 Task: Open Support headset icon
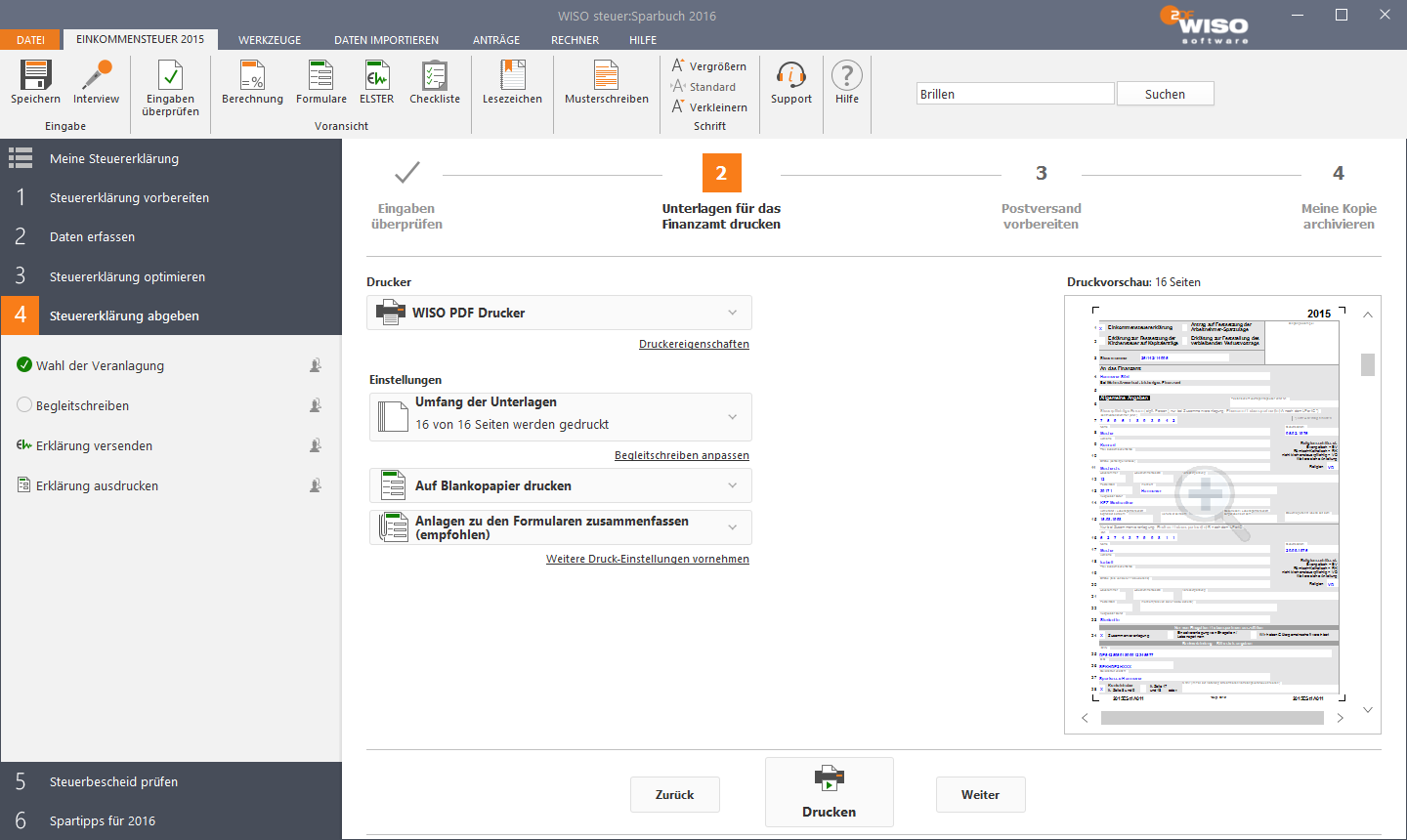(x=790, y=75)
